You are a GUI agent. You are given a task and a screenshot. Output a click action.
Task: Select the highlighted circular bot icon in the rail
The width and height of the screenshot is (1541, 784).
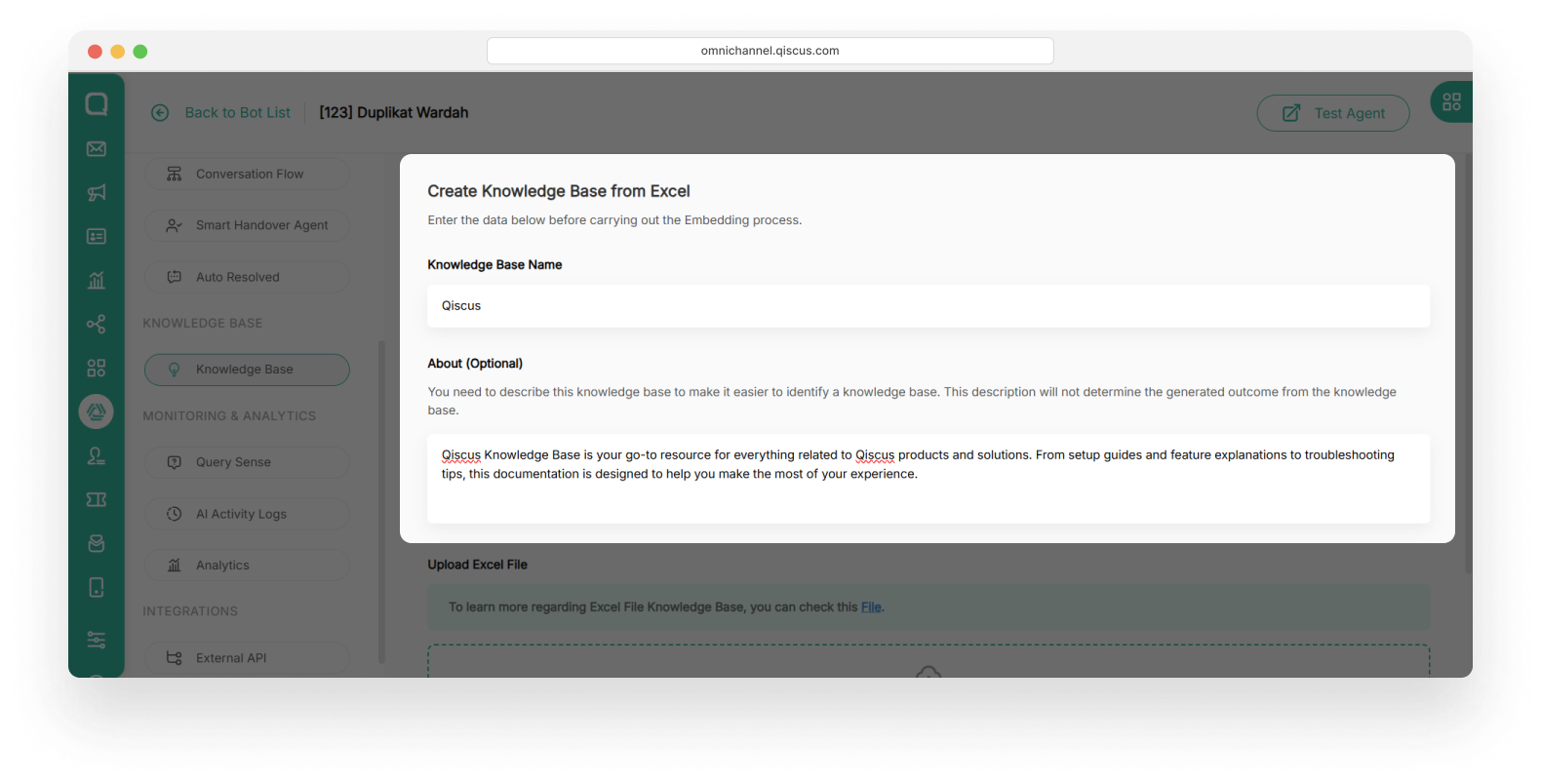point(97,412)
